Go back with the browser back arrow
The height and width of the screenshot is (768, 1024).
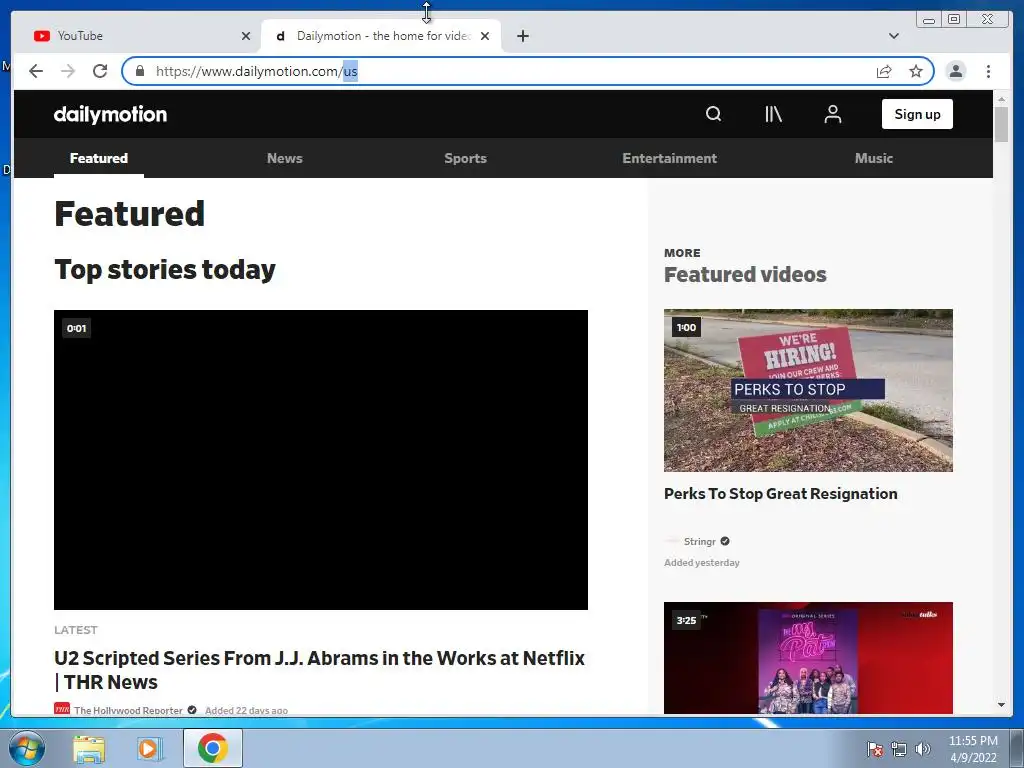(x=36, y=71)
